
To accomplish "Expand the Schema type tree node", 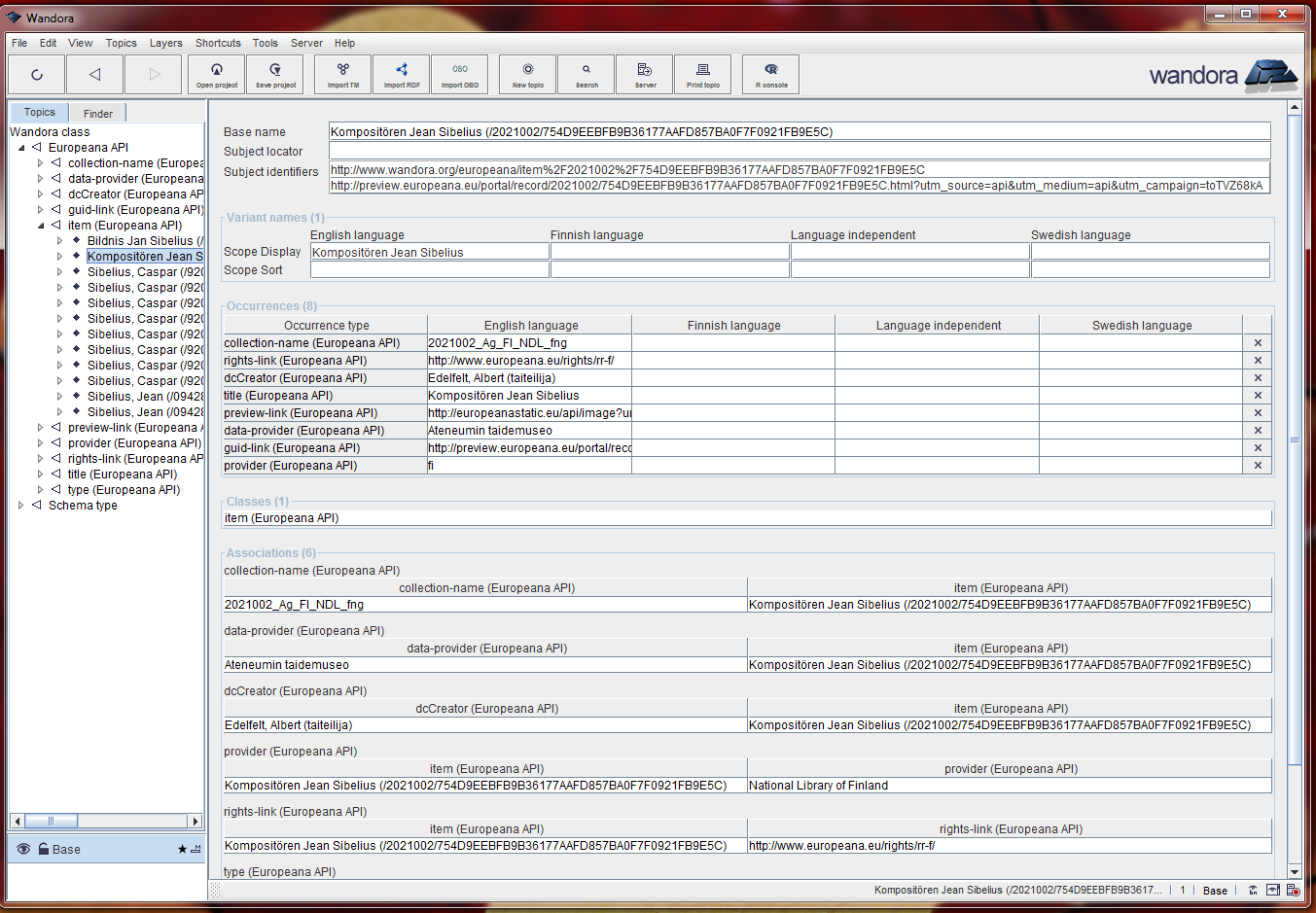I will [x=21, y=506].
